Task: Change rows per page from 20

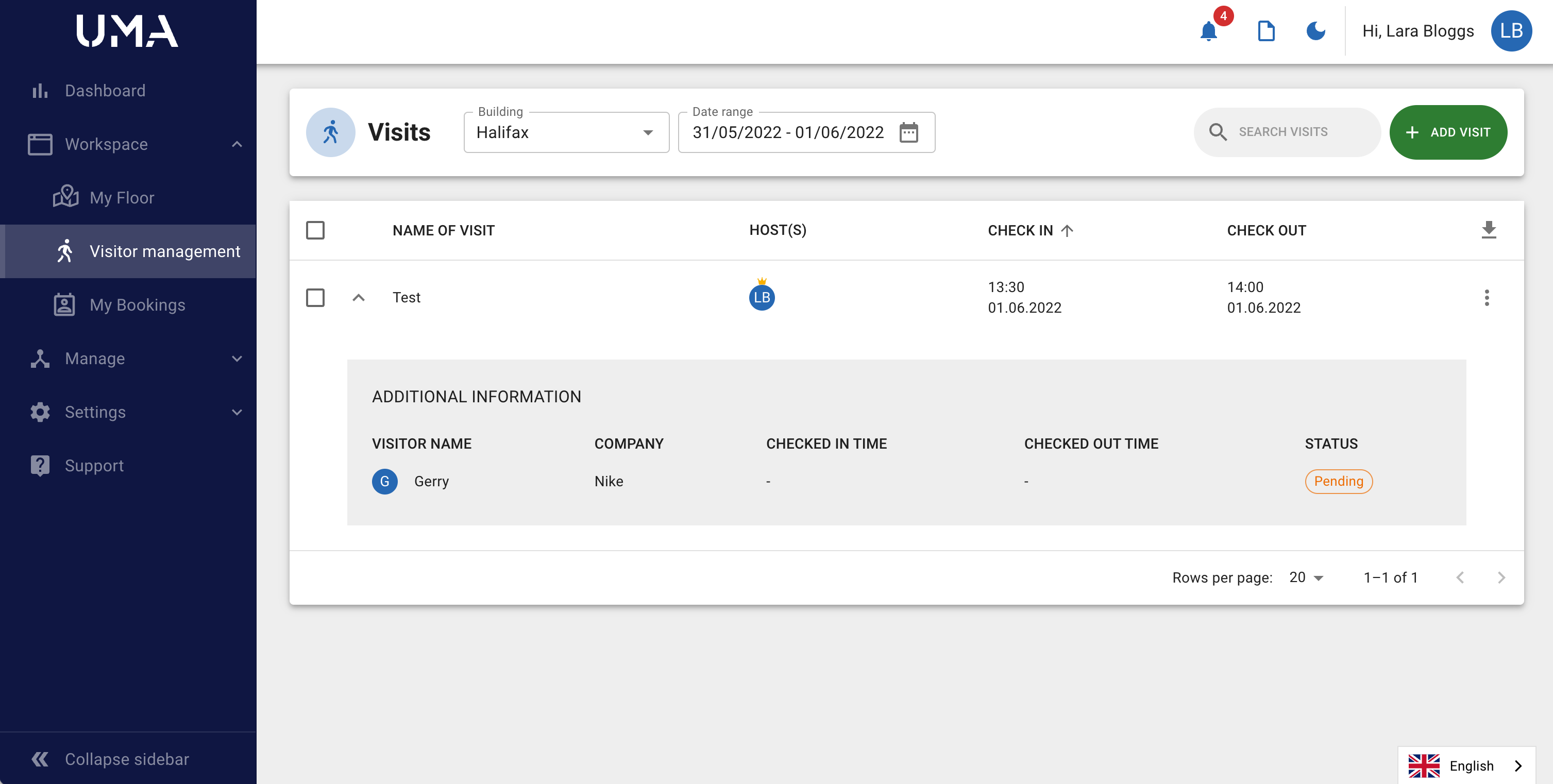Action: [x=1306, y=577]
